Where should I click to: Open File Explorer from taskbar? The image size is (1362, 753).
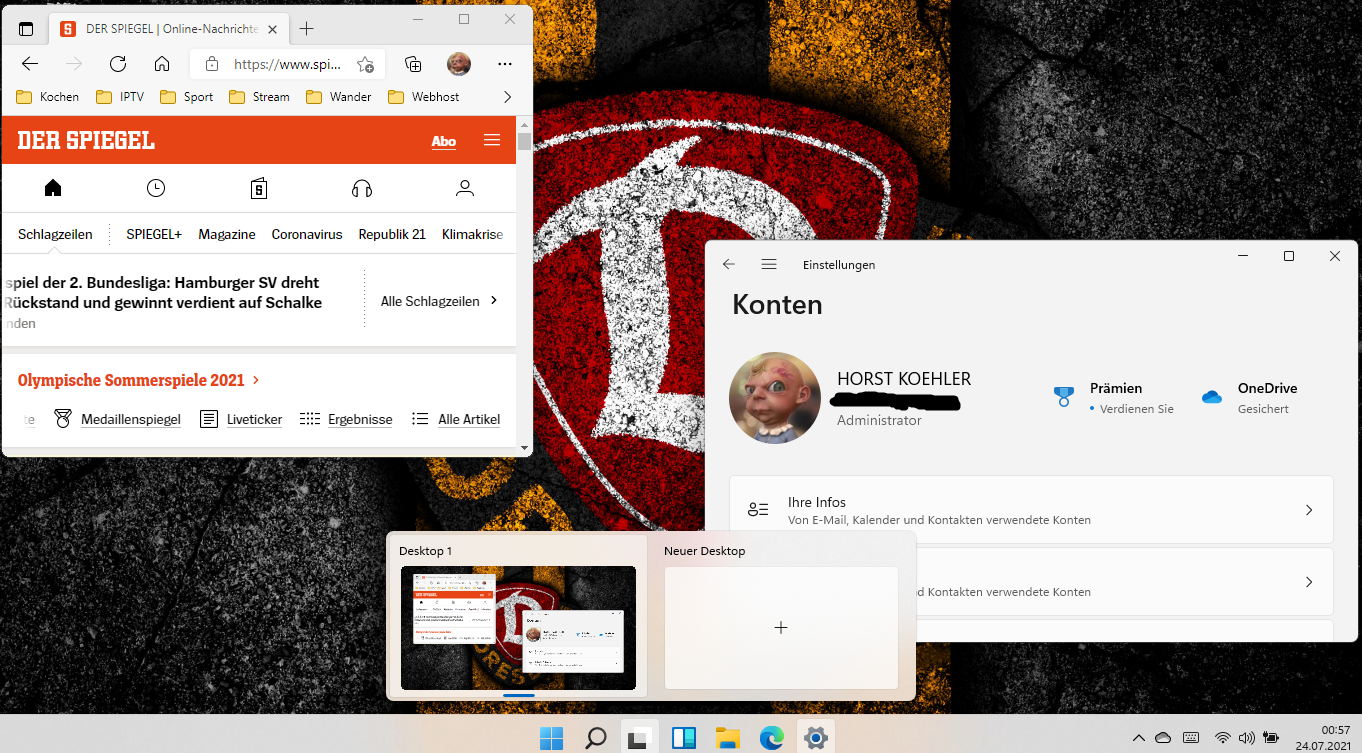click(x=728, y=738)
